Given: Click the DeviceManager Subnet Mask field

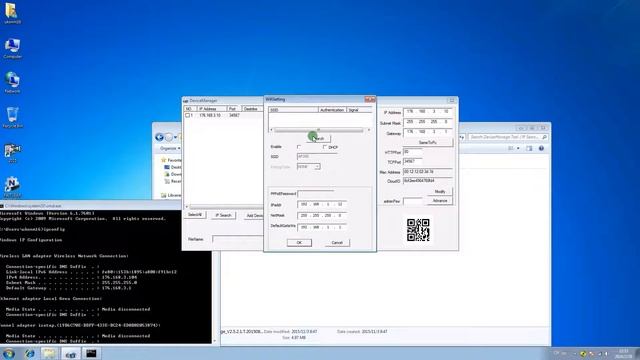Looking at the screenshot, I should [x=428, y=122].
